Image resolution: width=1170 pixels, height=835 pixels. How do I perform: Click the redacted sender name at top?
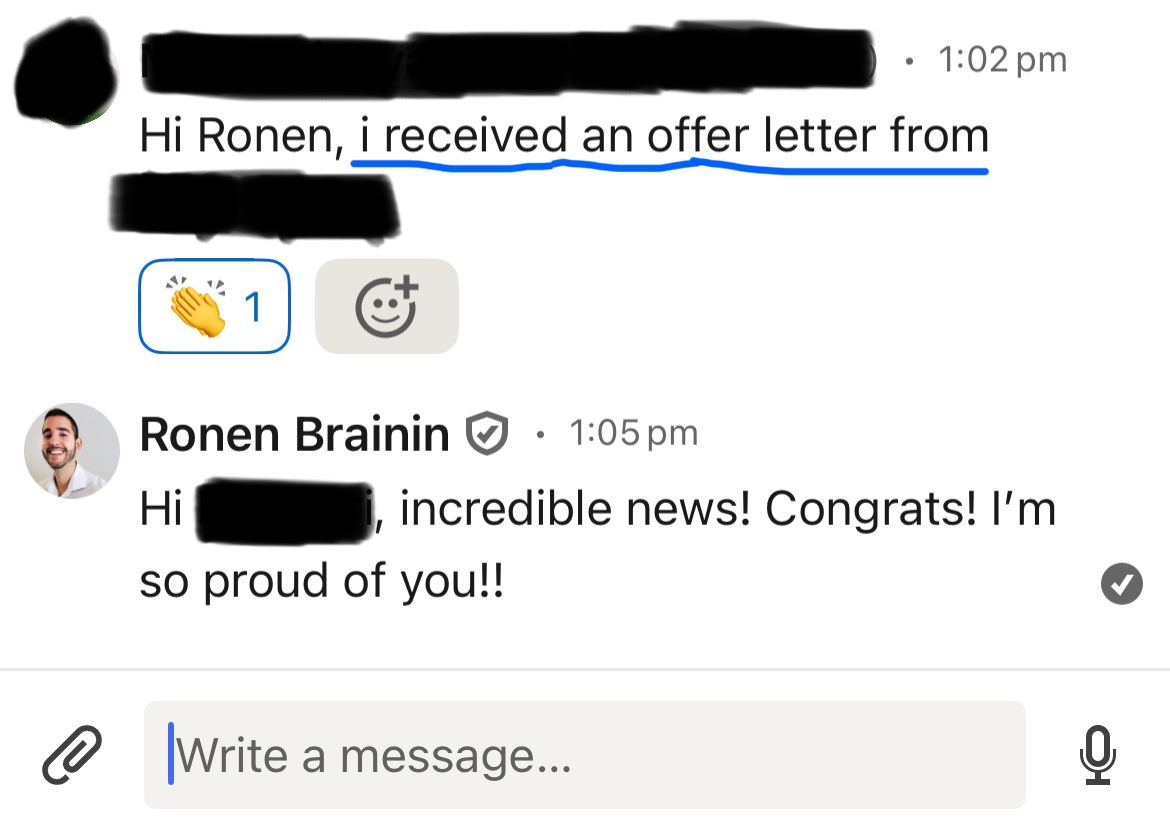tap(505, 62)
